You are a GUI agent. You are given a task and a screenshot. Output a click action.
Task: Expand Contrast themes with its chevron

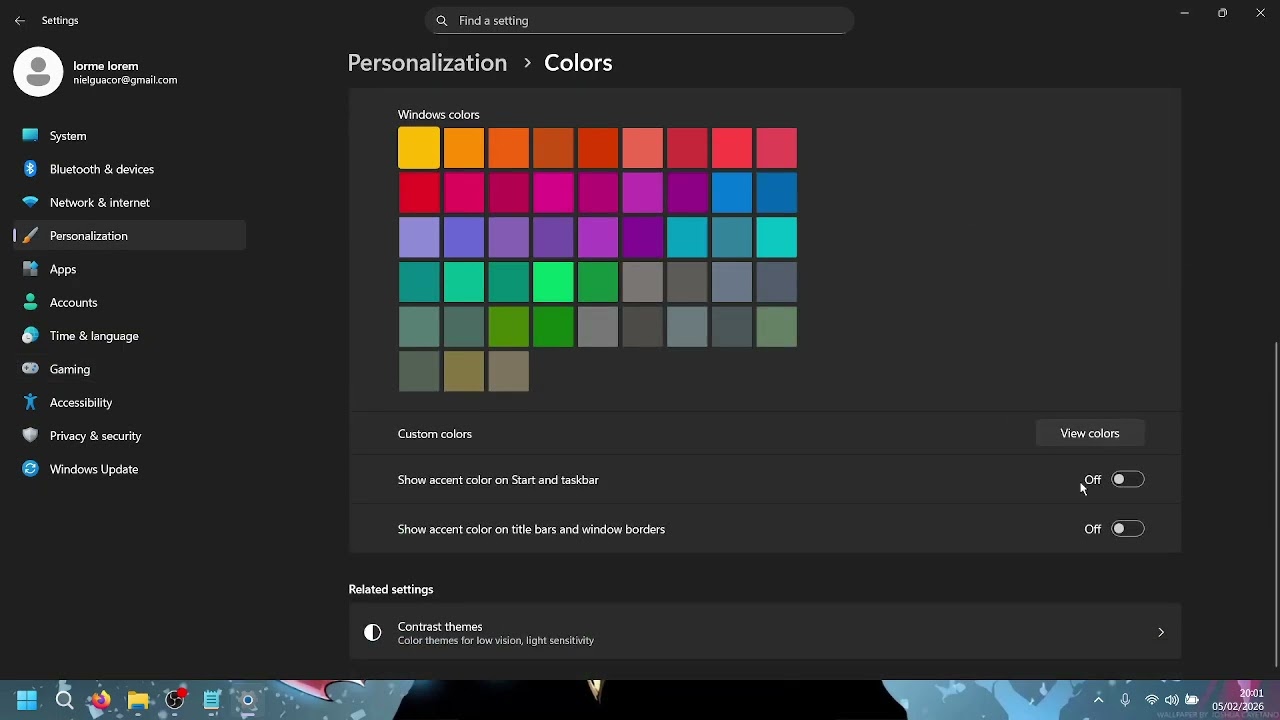[x=1161, y=632]
